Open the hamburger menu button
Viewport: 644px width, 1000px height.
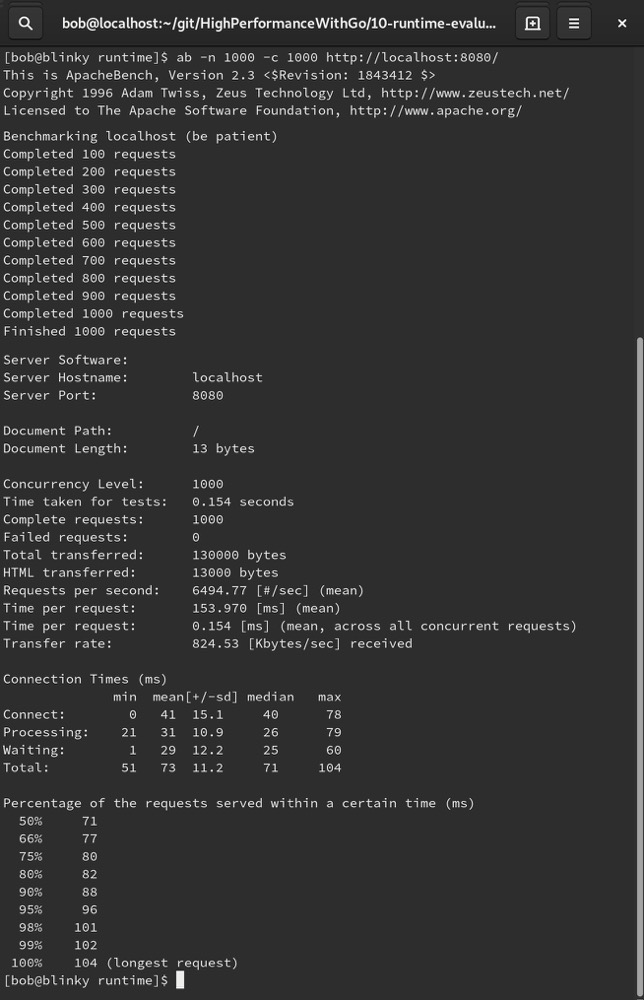(574, 24)
